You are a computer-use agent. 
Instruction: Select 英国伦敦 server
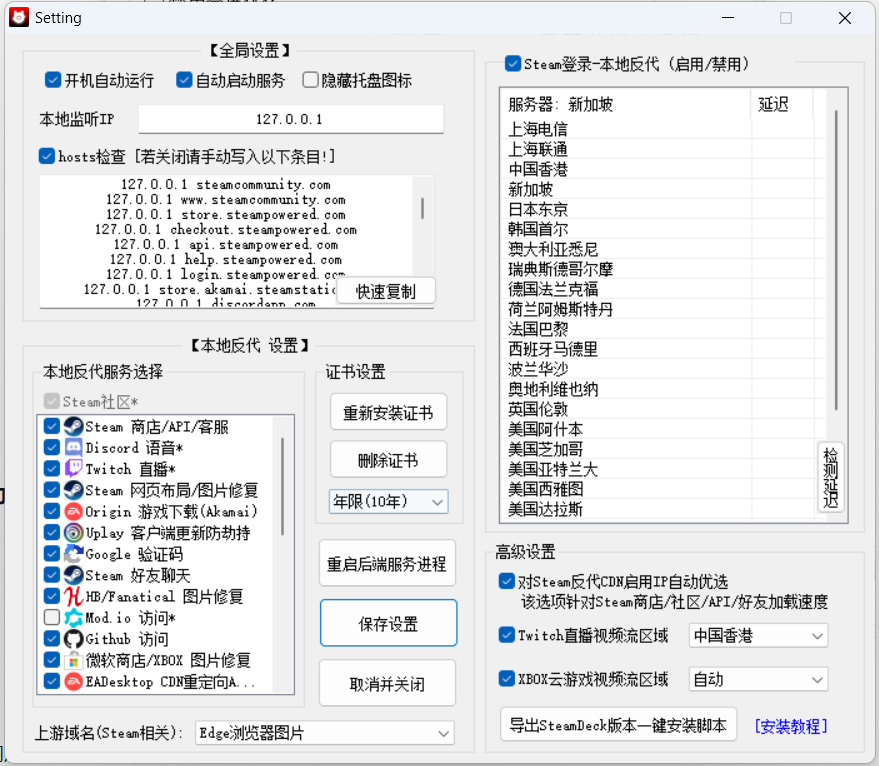(661, 409)
